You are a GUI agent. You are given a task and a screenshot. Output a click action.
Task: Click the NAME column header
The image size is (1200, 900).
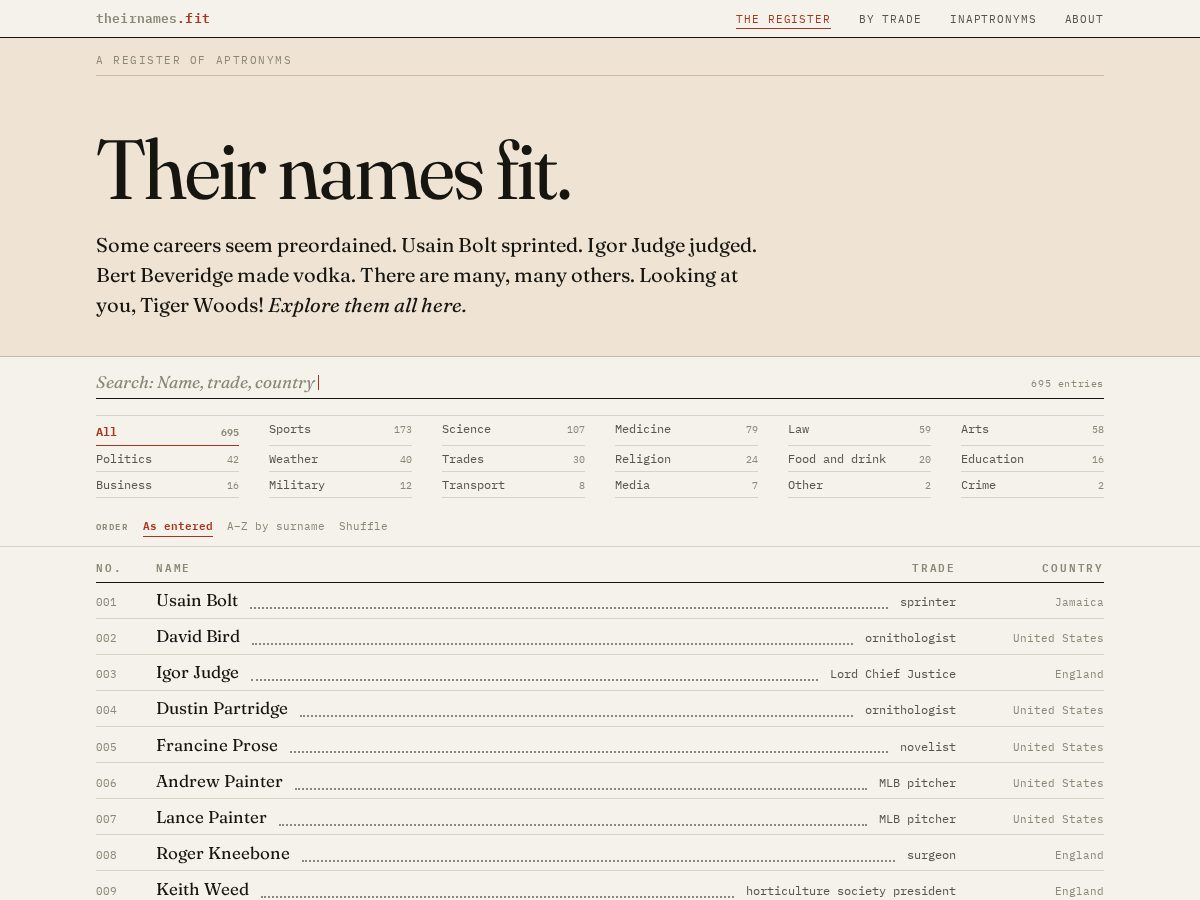coord(173,568)
